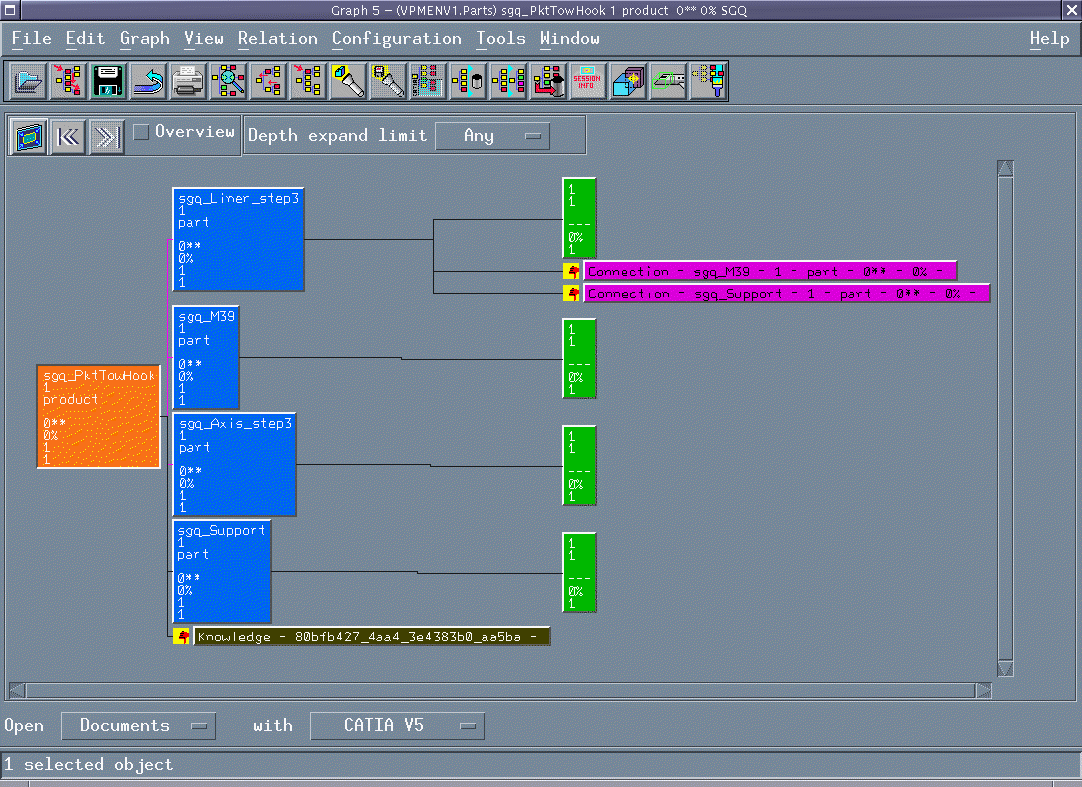Select the sgq_Support part node
Viewport: 1082px width, 787px height.
point(221,572)
